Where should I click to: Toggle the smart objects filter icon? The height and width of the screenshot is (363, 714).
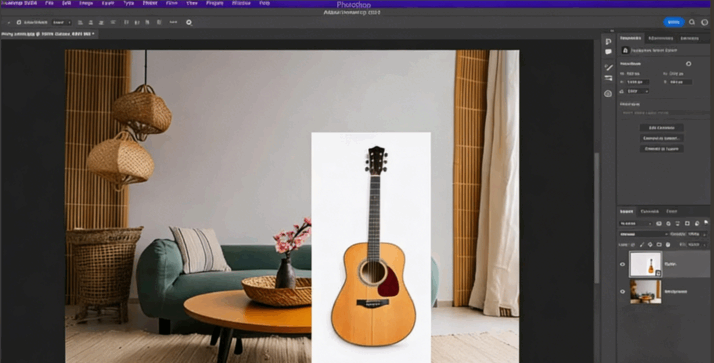point(697,224)
